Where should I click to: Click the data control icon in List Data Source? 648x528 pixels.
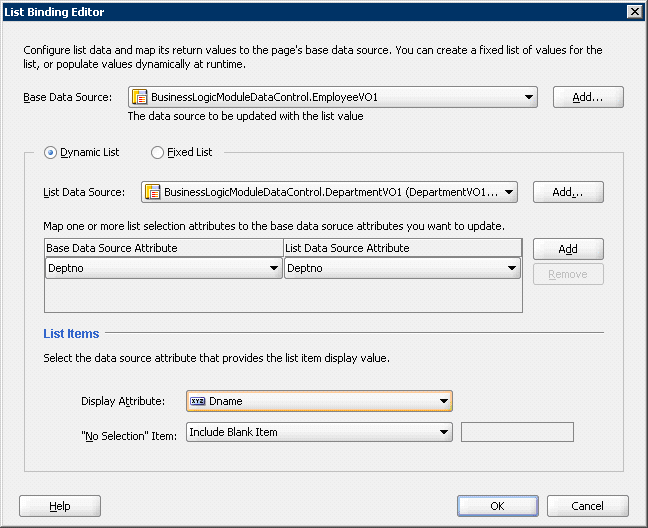153,192
